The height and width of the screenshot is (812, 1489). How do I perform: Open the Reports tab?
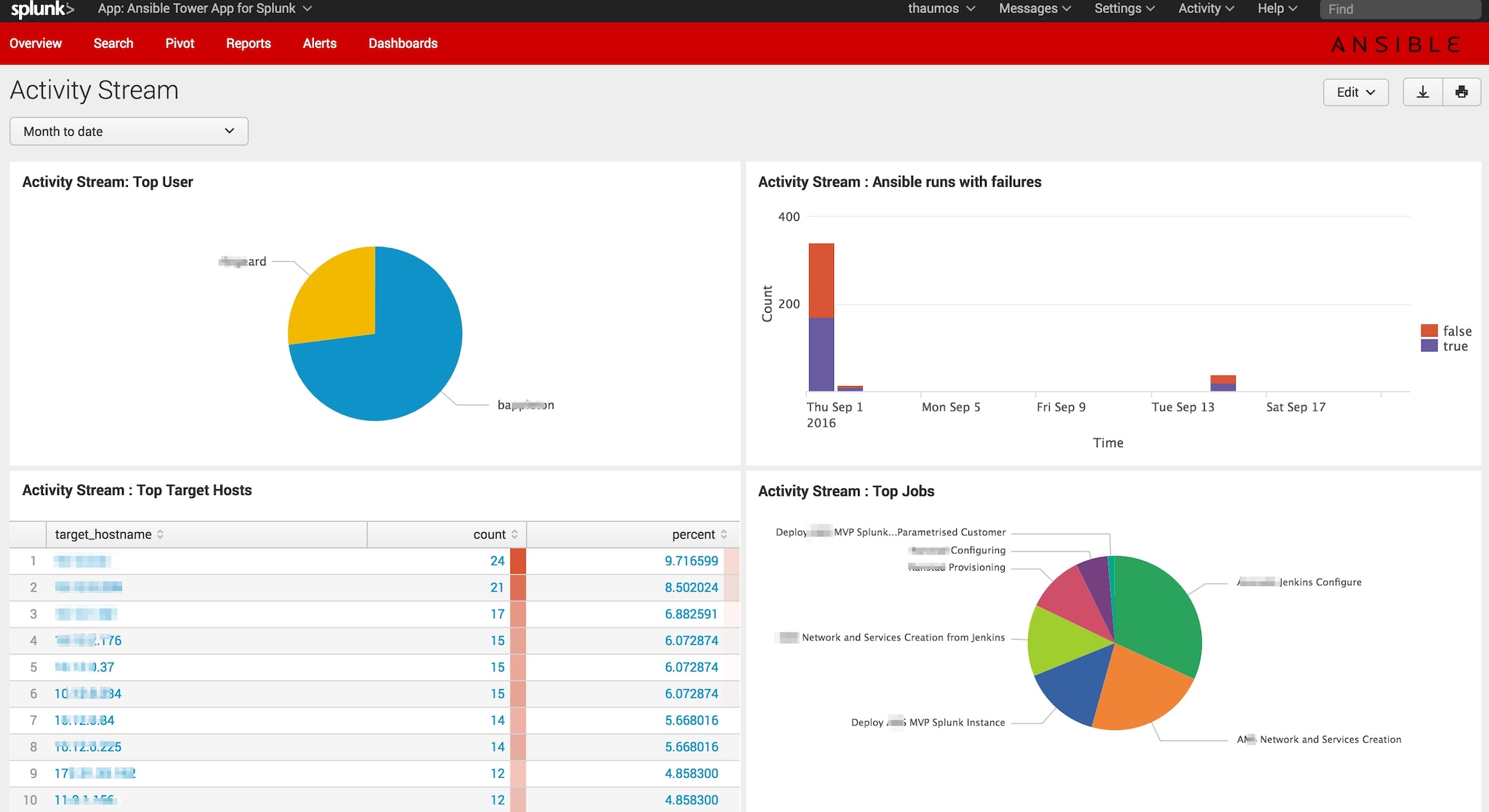tap(249, 44)
